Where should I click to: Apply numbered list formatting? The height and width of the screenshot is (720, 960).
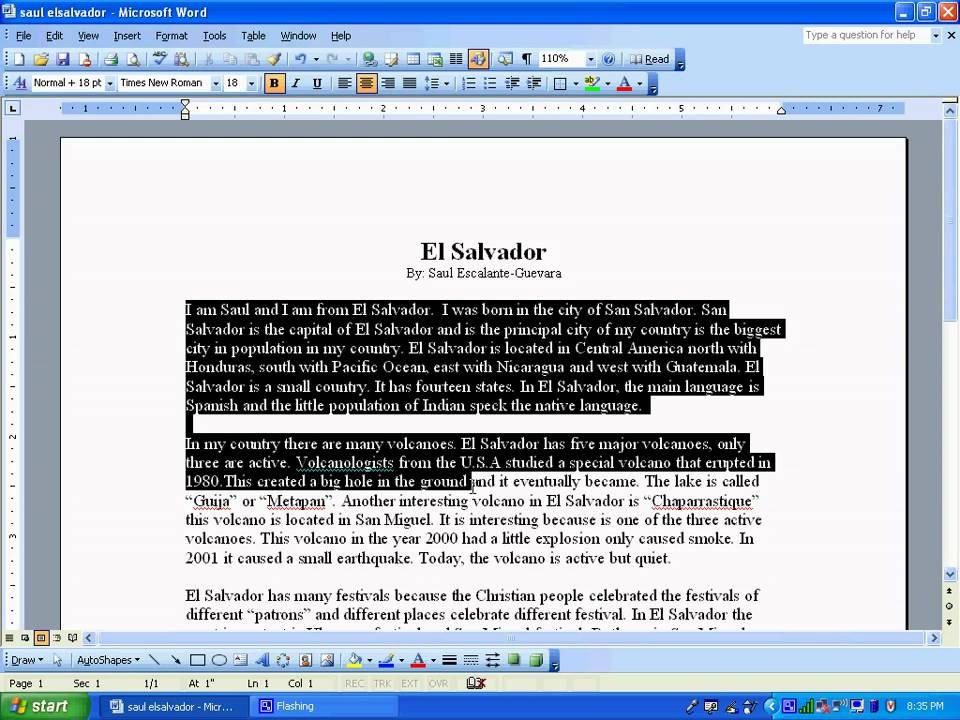469,83
